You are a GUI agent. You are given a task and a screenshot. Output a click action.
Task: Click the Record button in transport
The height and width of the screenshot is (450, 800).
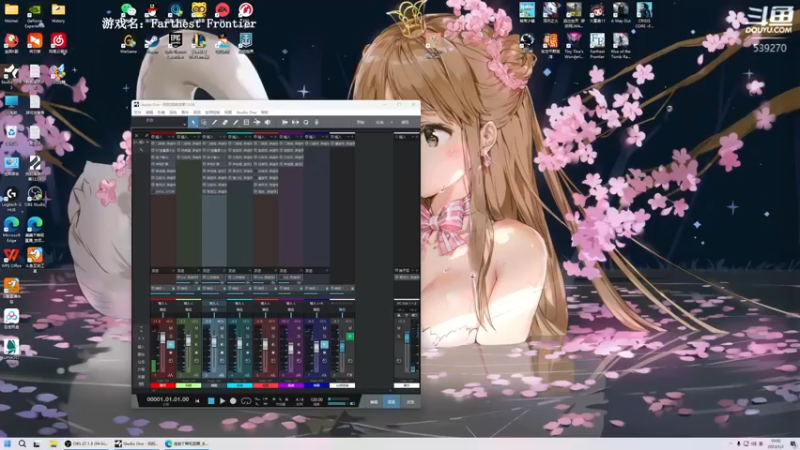[x=233, y=401]
